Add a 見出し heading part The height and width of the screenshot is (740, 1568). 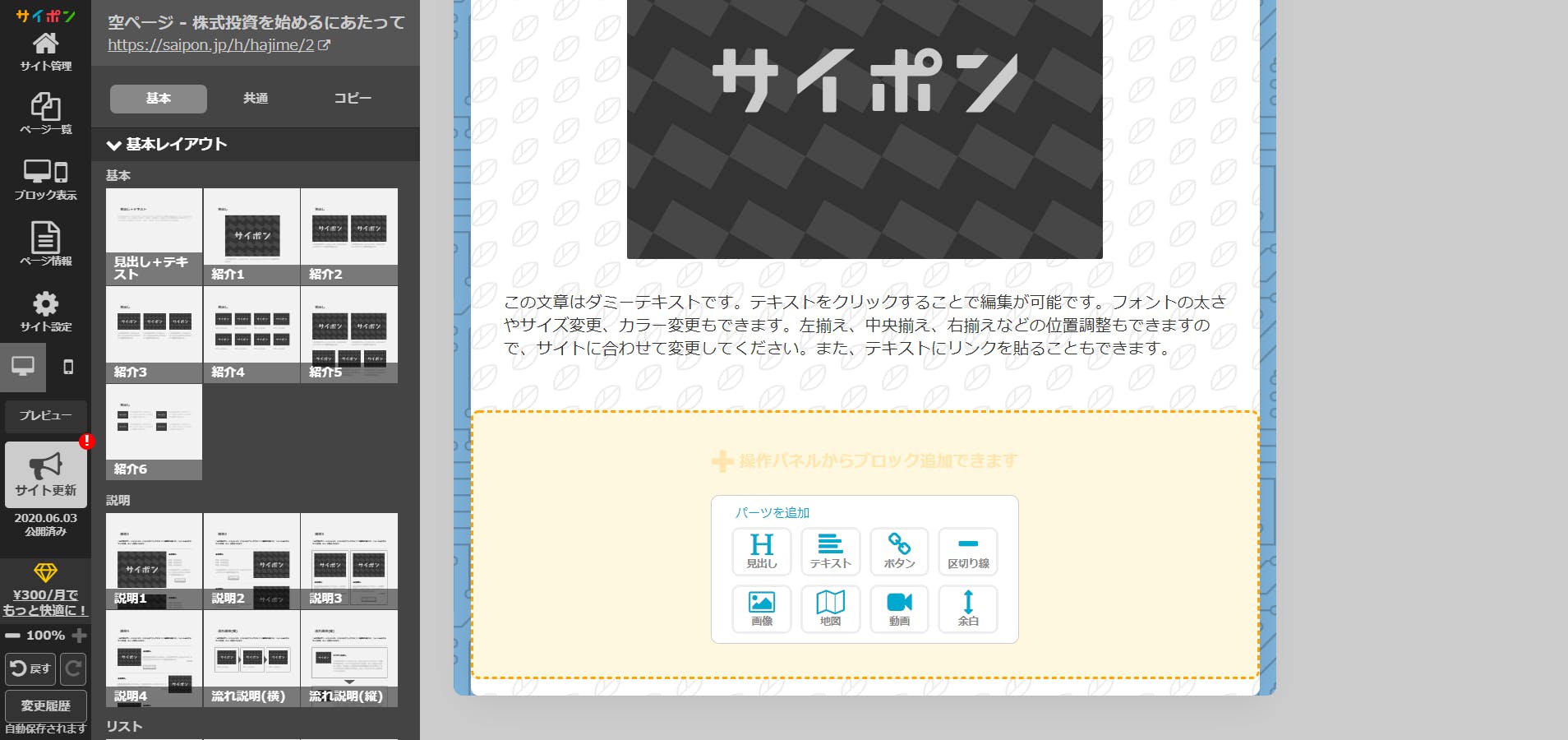tap(761, 551)
